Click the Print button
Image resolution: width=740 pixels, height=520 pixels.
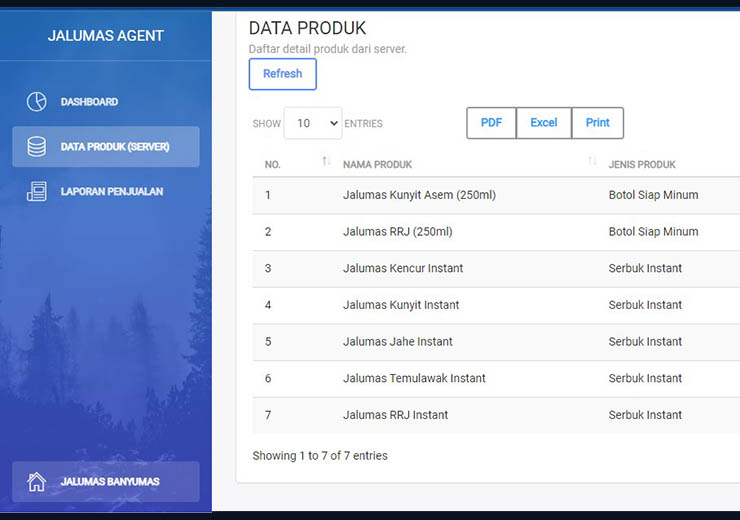pyautogui.click(x=598, y=123)
